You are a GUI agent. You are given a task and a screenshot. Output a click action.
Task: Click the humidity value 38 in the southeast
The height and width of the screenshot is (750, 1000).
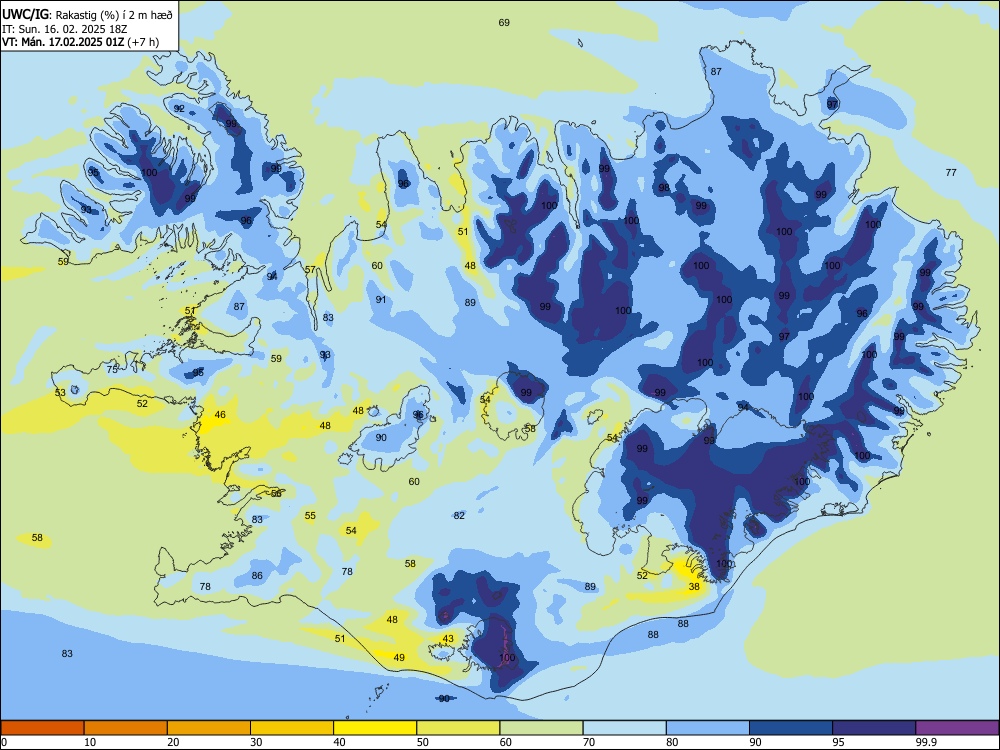[x=695, y=587]
